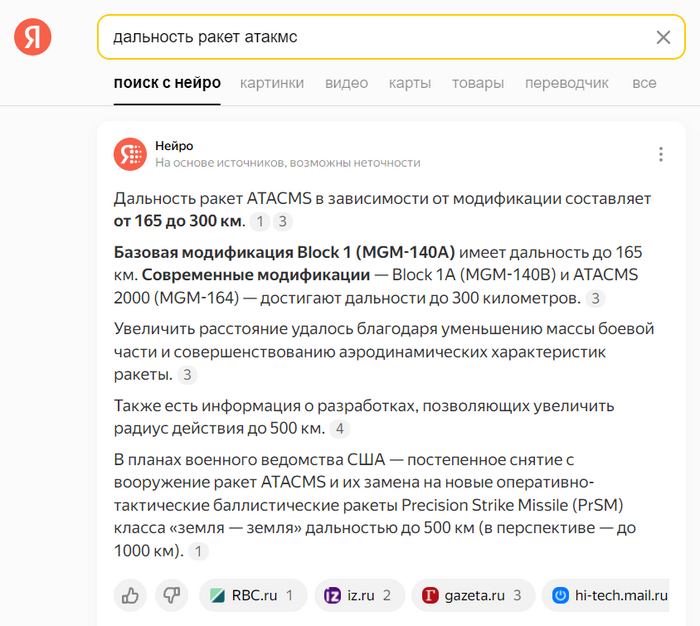The width and height of the screenshot is (700, 626).
Task: Expand the все tab list
Action: point(644,83)
